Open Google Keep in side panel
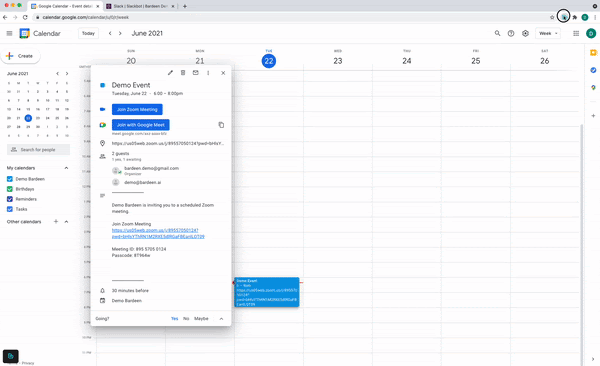 (x=593, y=52)
